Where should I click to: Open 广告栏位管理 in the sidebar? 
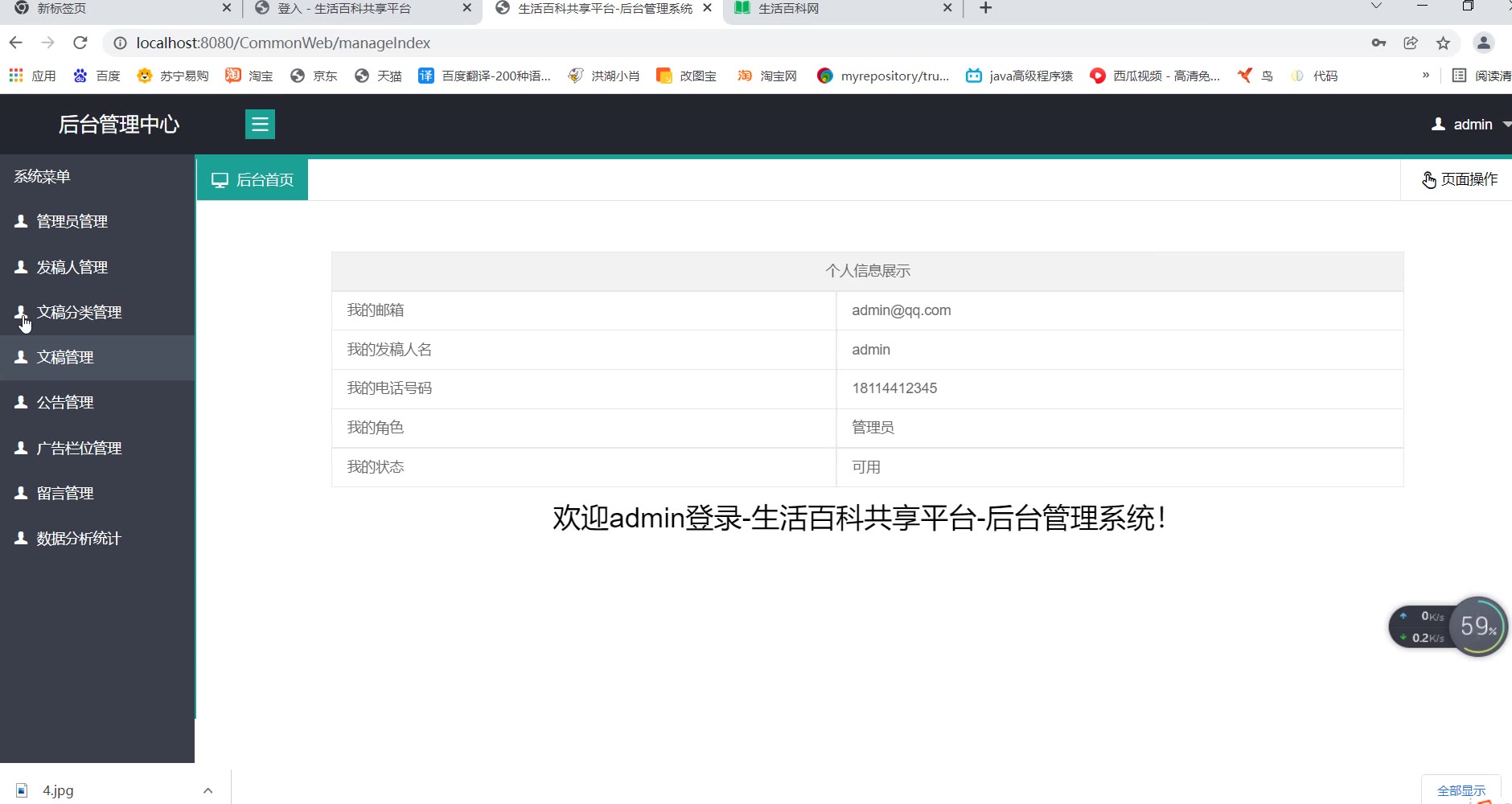(x=97, y=448)
